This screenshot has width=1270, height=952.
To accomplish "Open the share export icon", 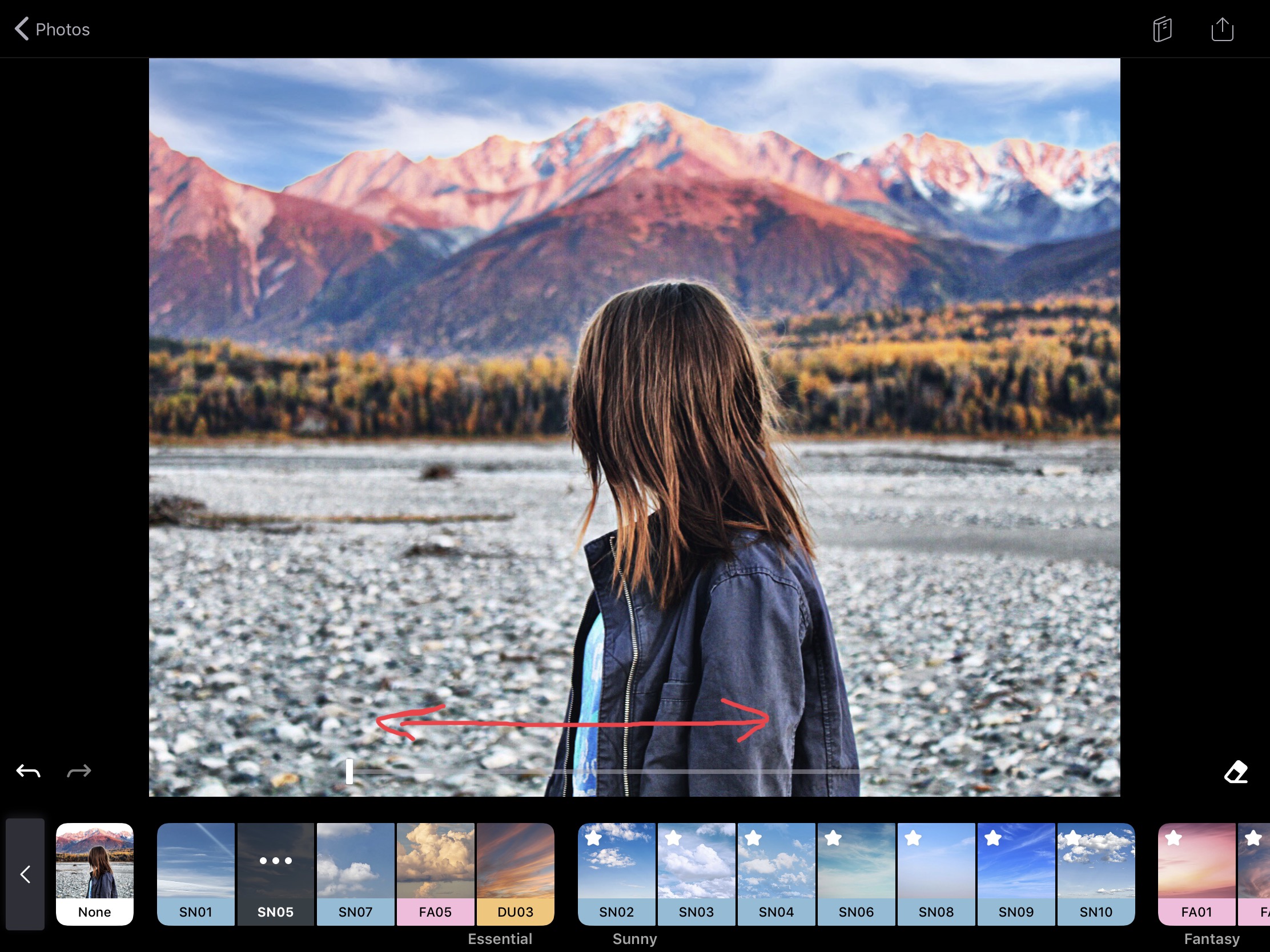I will click(x=1222, y=29).
